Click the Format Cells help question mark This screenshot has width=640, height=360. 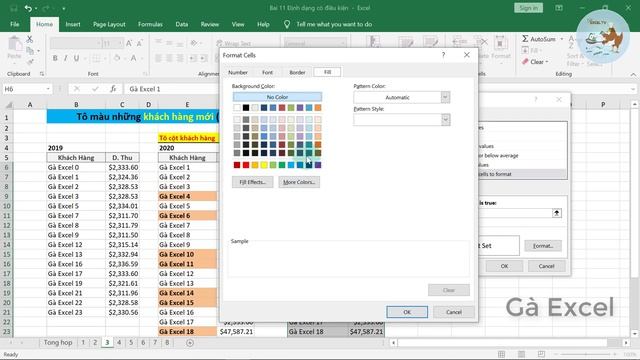click(x=443, y=55)
